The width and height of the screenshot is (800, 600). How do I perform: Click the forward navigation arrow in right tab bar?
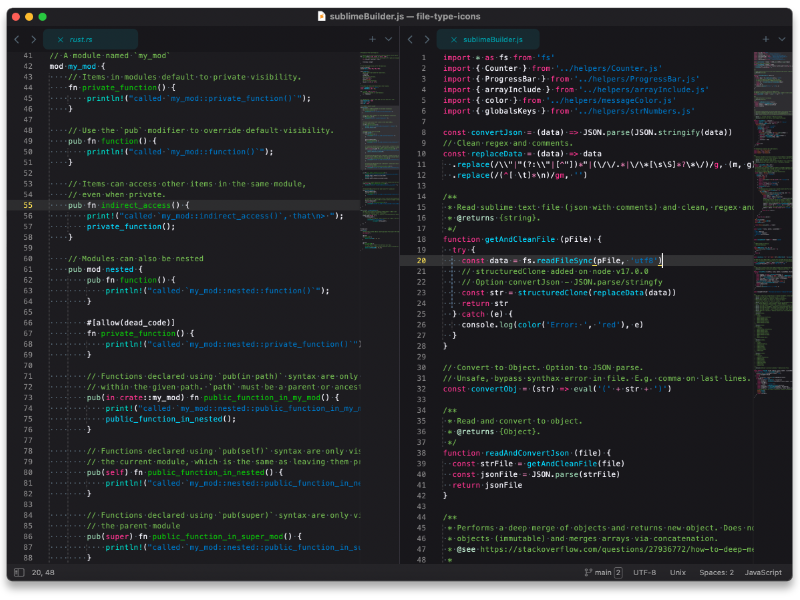[426, 39]
